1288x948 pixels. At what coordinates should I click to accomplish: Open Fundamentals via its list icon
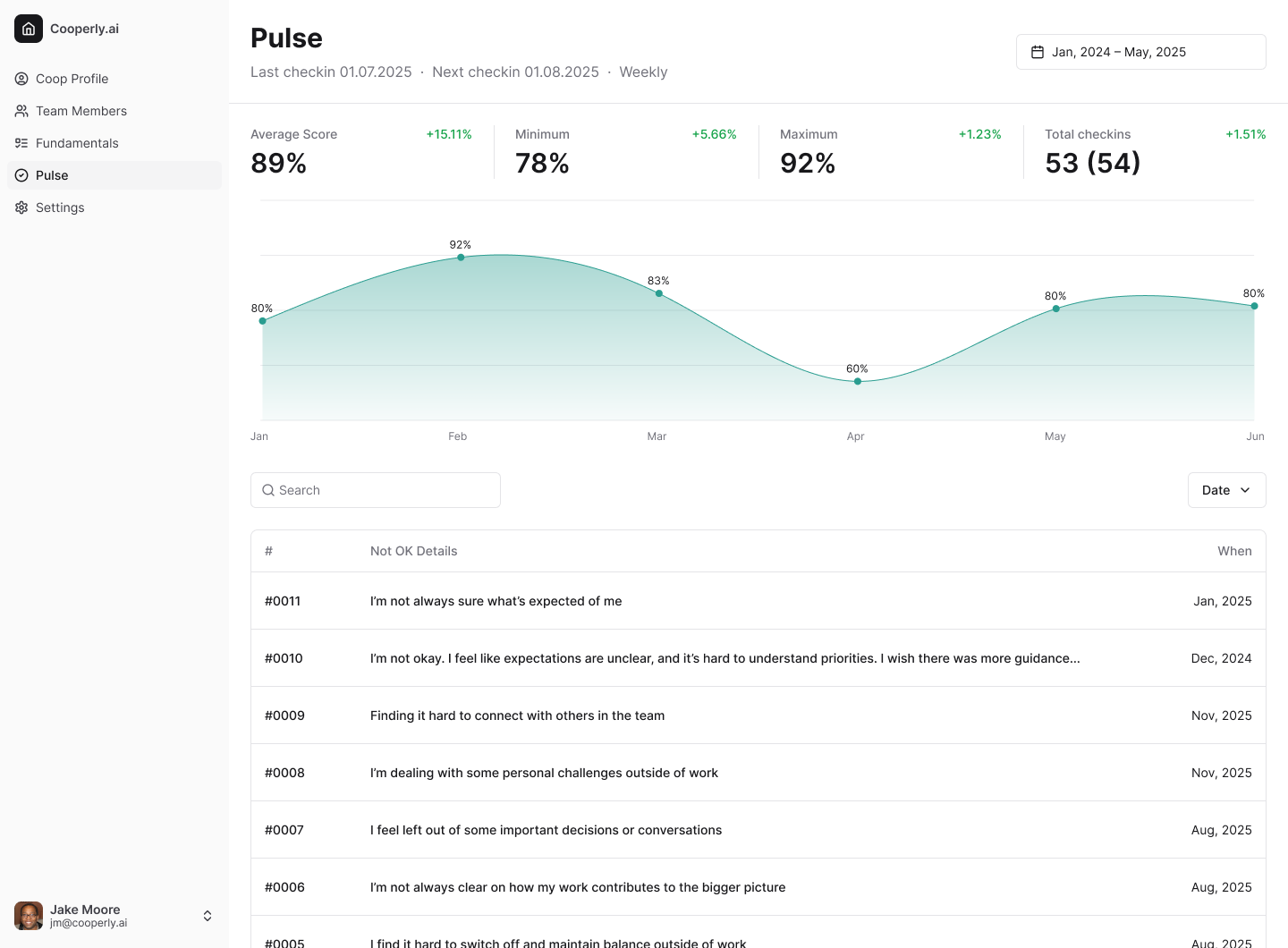click(21, 143)
